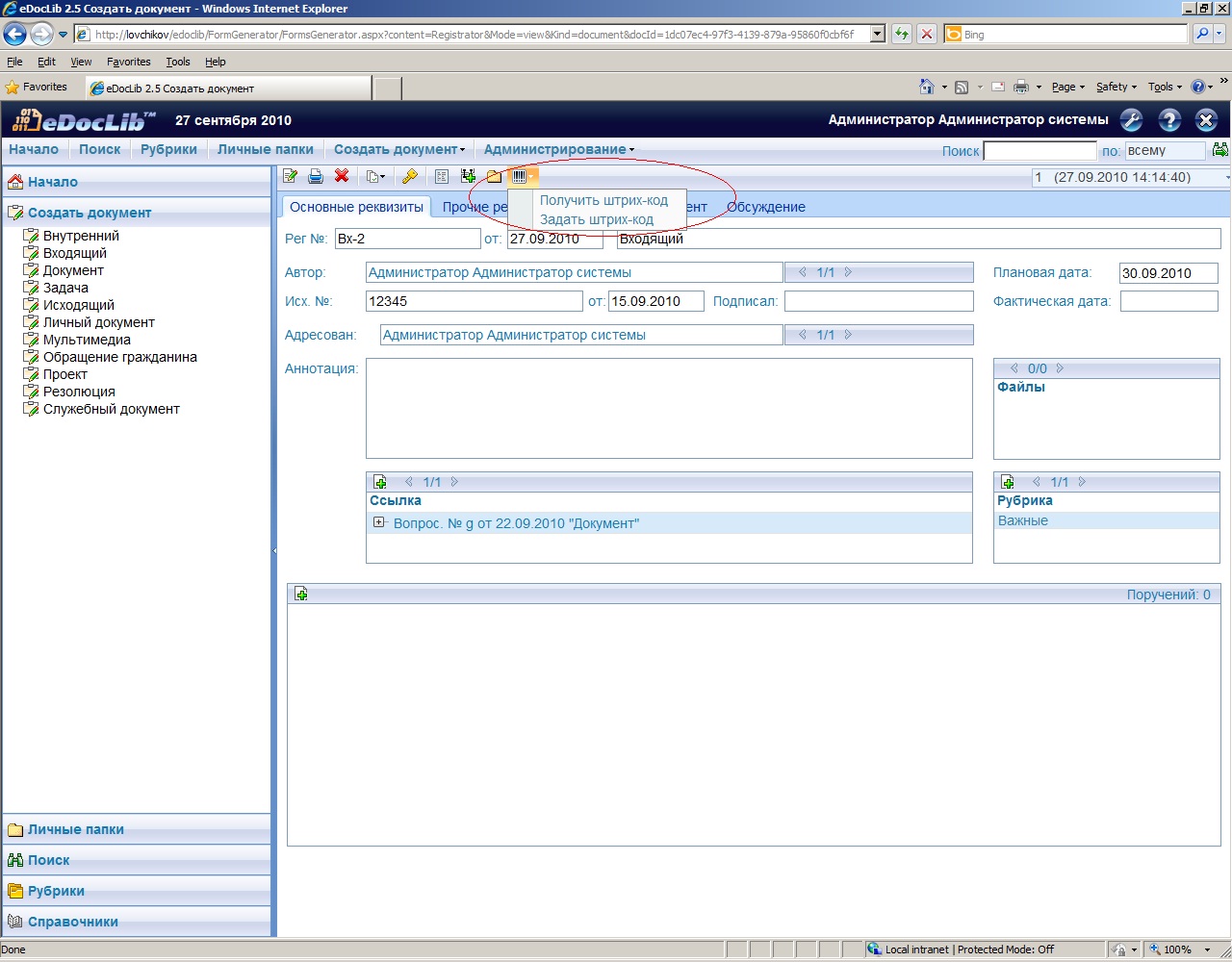Select Обращение гражданина in document tree
Viewport: 1232px width, 962px height.
[x=119, y=357]
